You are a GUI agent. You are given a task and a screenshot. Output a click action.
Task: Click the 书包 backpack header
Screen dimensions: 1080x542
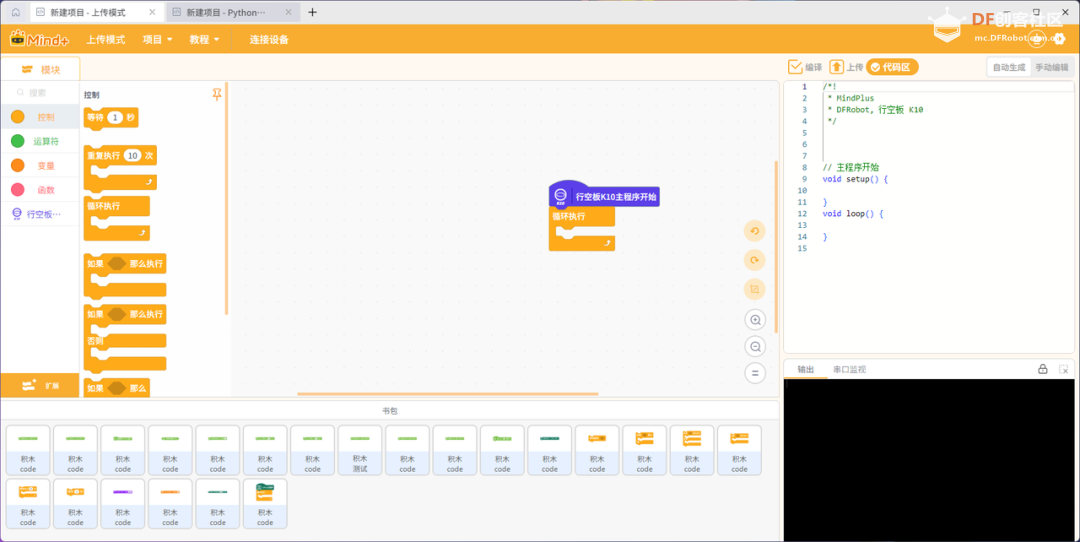[x=390, y=410]
